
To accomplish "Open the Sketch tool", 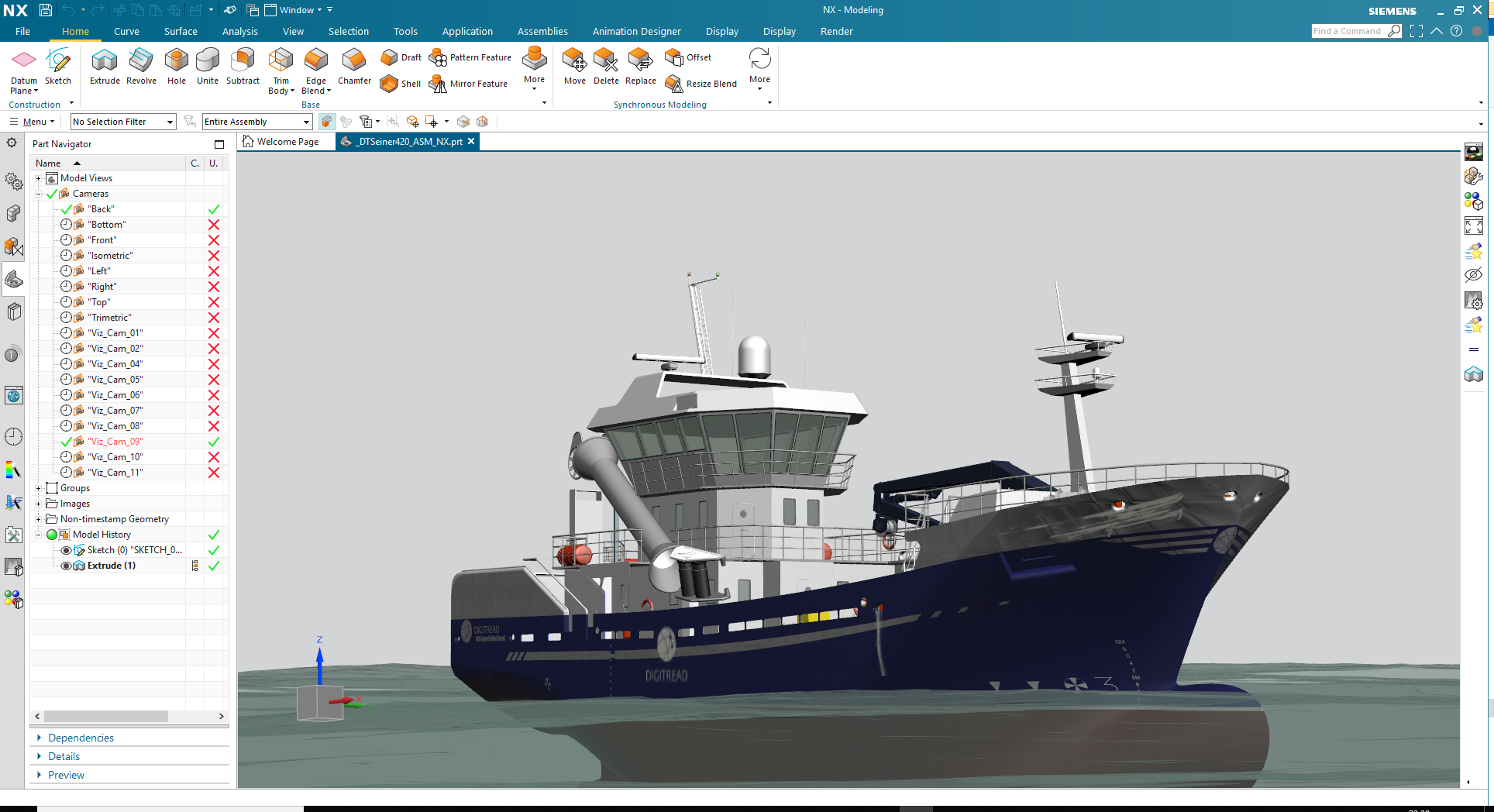I will pos(58,62).
